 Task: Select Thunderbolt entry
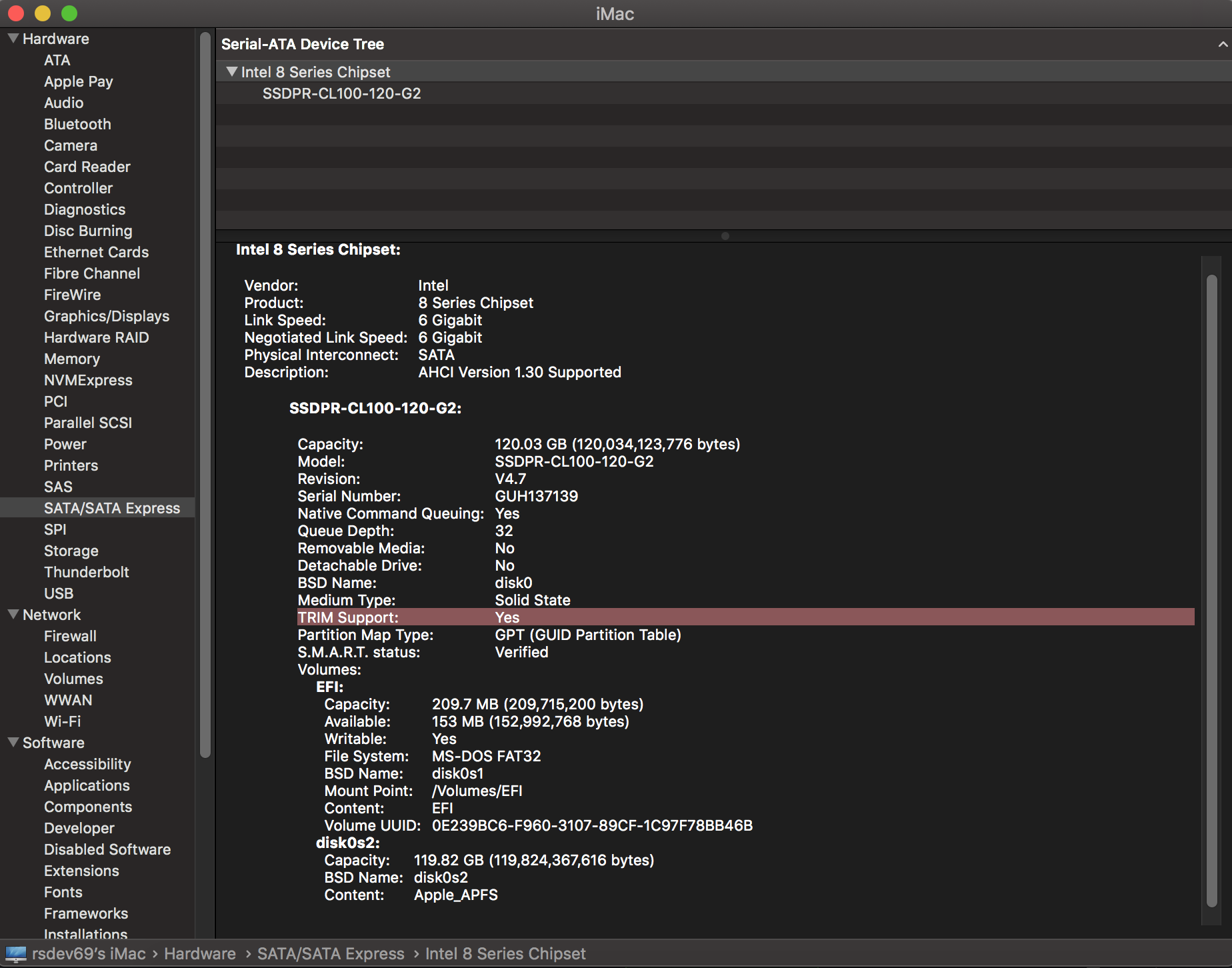pyautogui.click(x=87, y=572)
